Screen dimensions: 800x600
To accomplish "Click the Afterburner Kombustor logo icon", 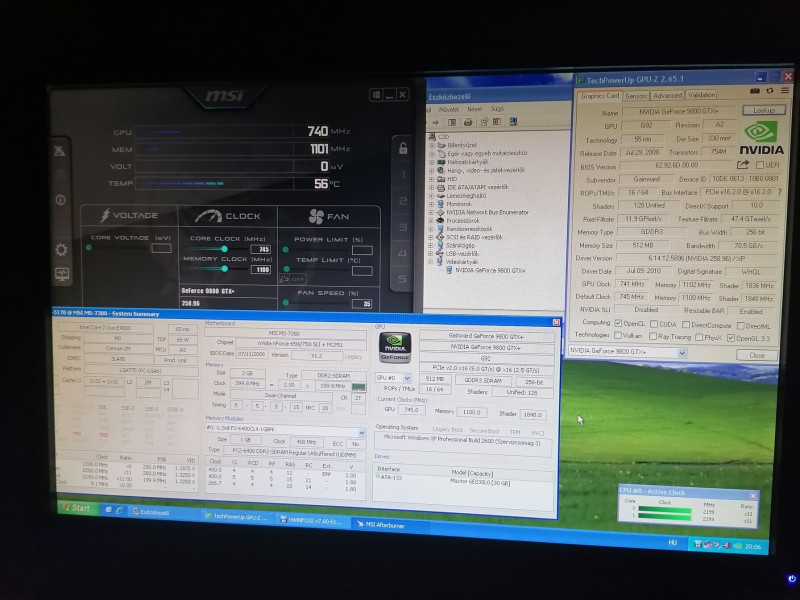I will [x=60, y=150].
